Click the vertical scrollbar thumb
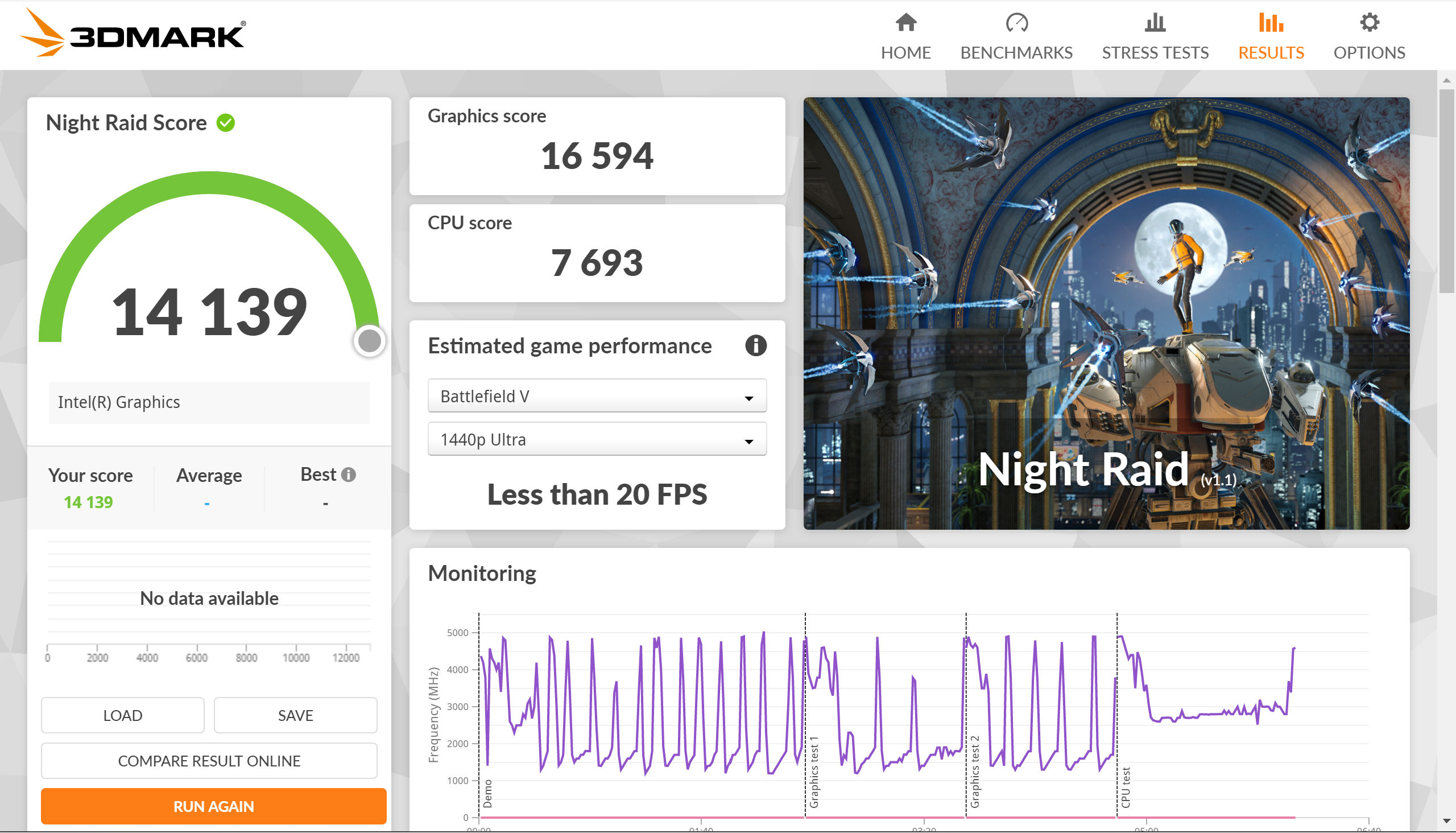The height and width of the screenshot is (833, 1456). (1446, 192)
